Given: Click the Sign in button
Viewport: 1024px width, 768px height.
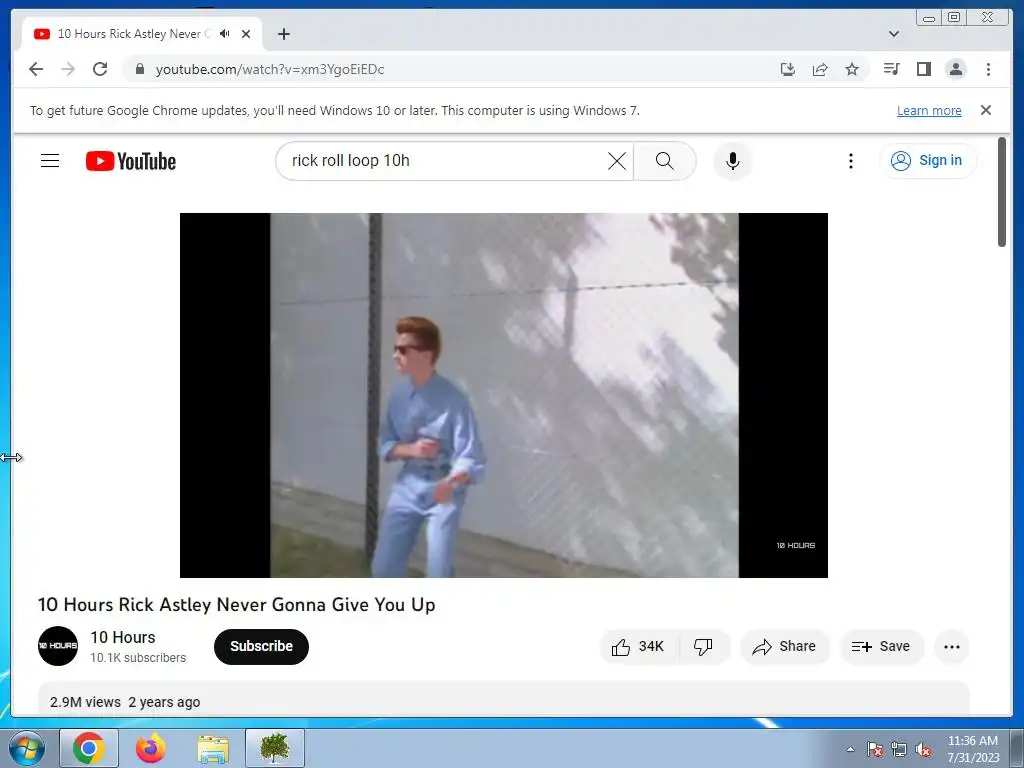Looking at the screenshot, I should 927,161.
